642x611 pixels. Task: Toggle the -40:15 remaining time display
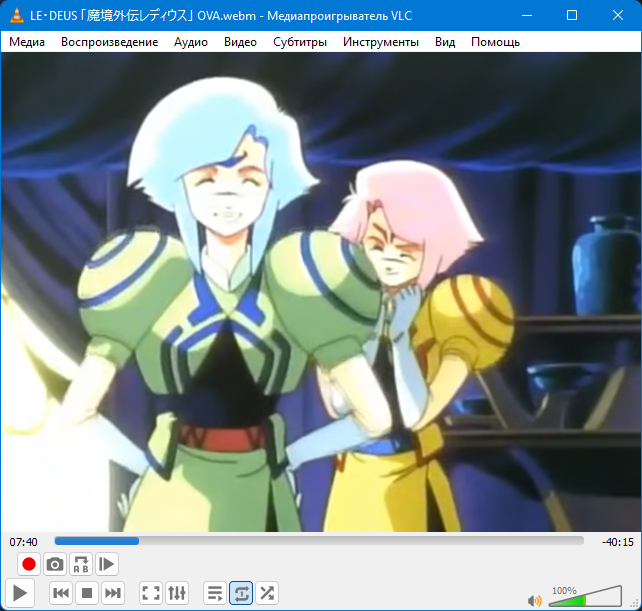617,542
